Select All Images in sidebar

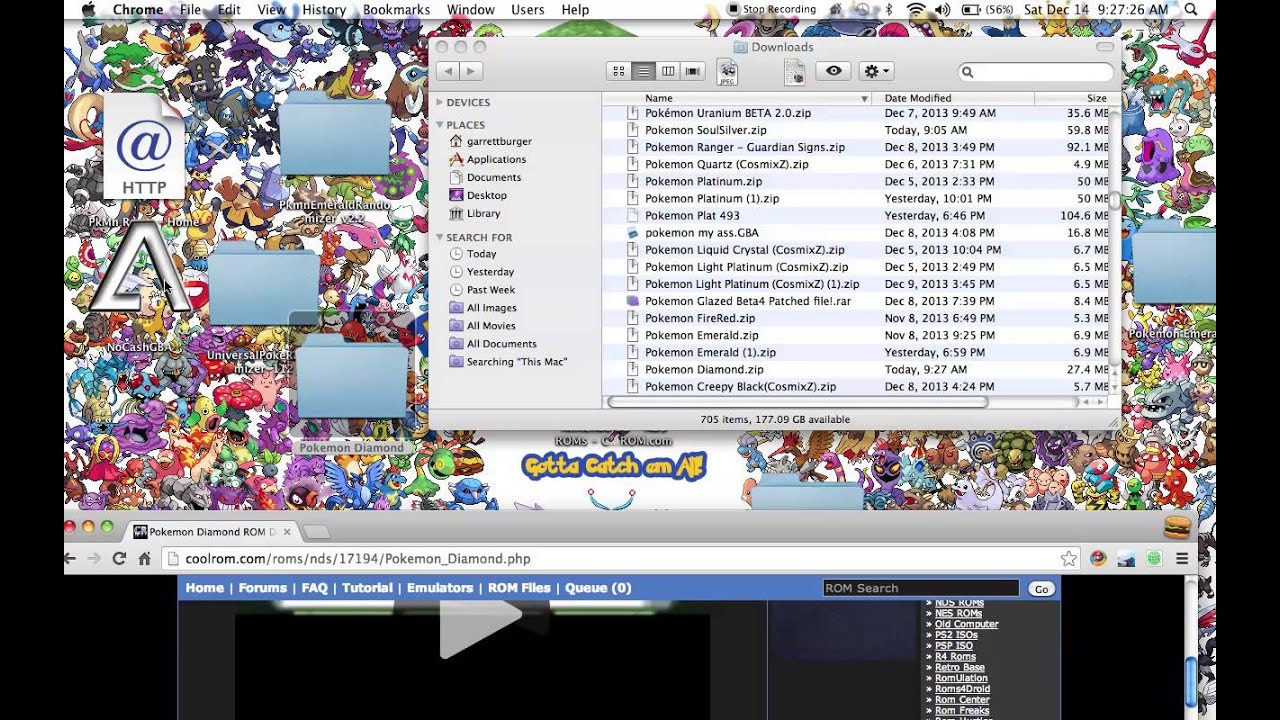(483, 308)
